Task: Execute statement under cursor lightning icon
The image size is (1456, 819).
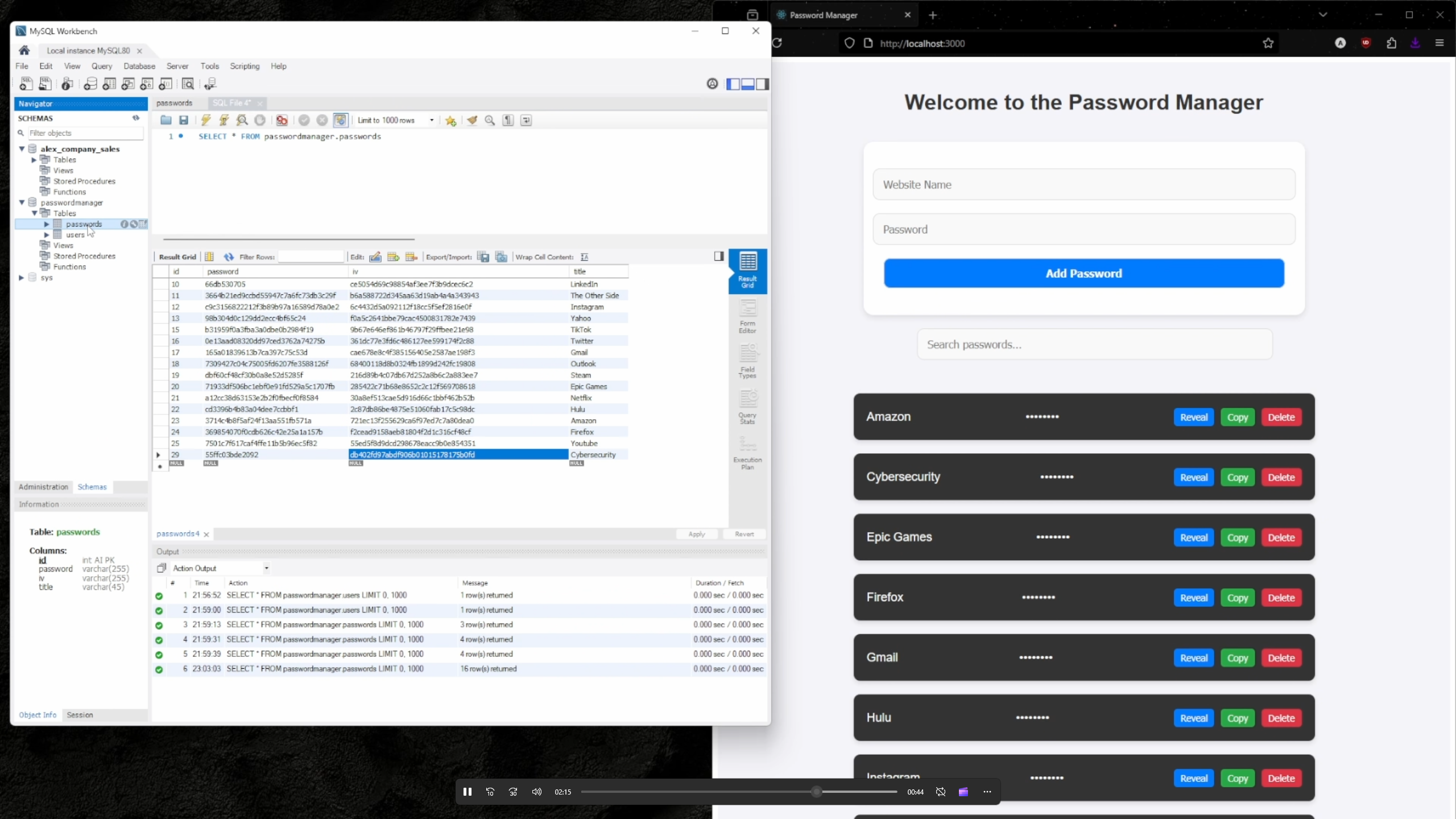Action: 224,120
